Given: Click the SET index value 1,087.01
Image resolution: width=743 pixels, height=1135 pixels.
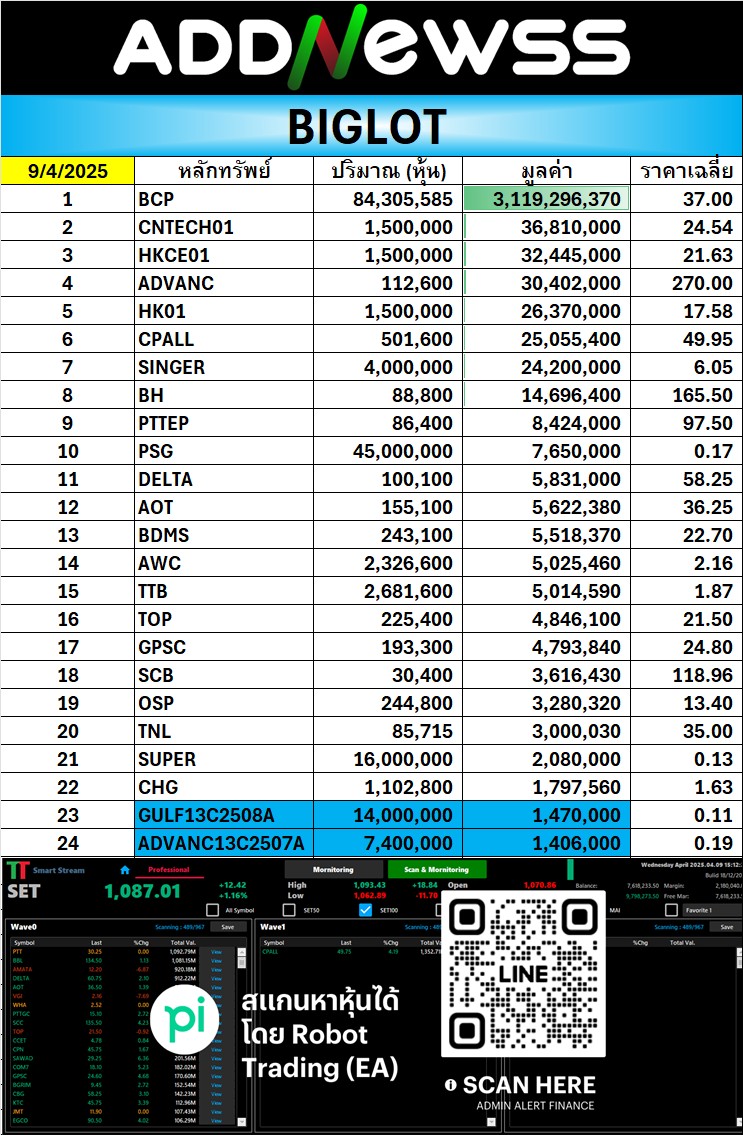Looking at the screenshot, I should coord(143,891).
